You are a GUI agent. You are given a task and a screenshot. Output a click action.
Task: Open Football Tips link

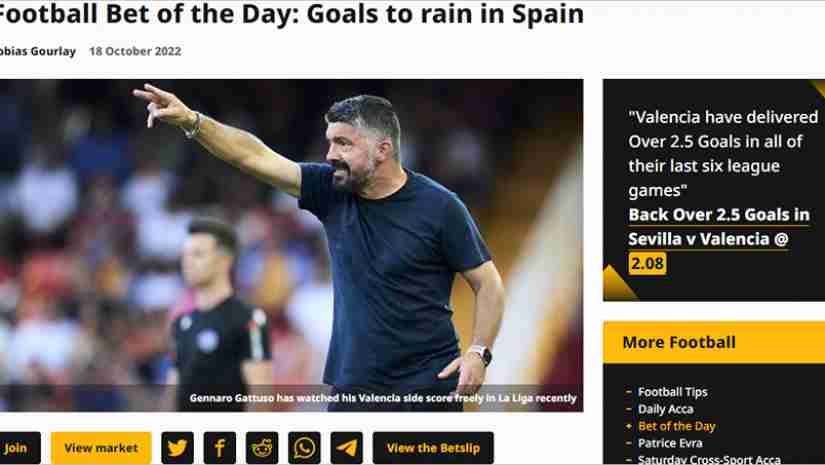click(x=672, y=392)
